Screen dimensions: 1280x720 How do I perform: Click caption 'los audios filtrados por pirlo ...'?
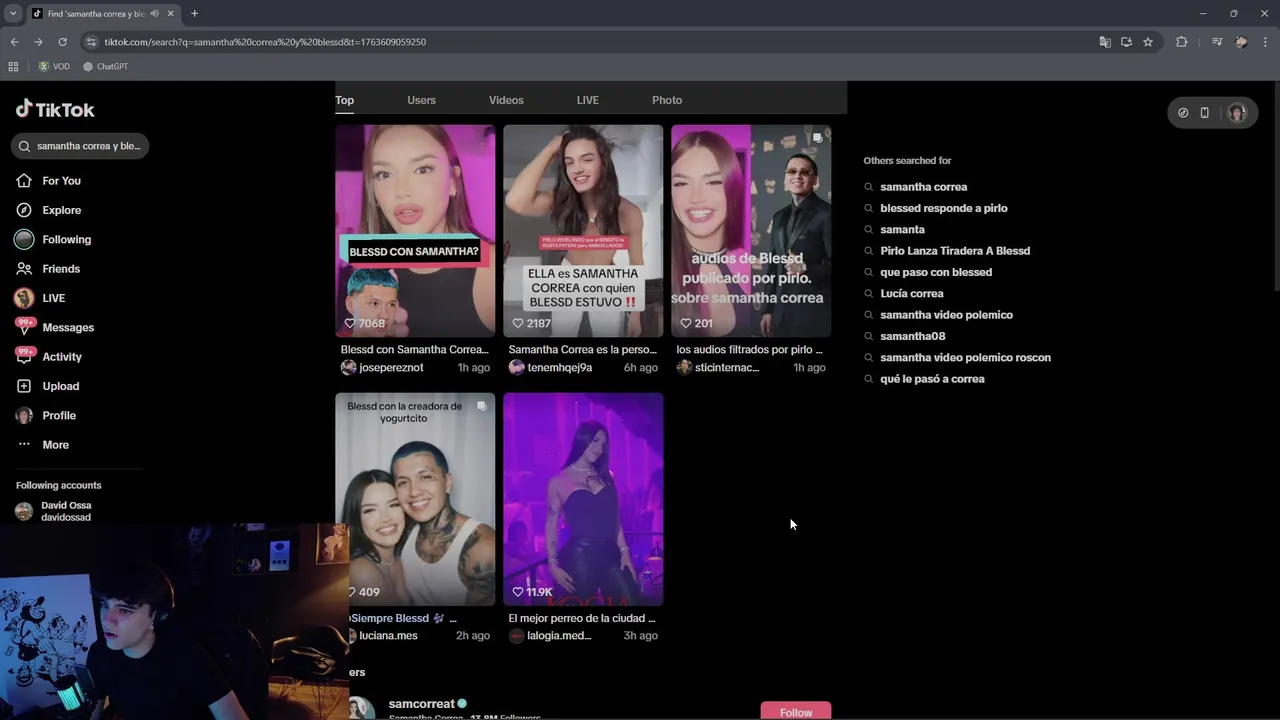pos(749,350)
